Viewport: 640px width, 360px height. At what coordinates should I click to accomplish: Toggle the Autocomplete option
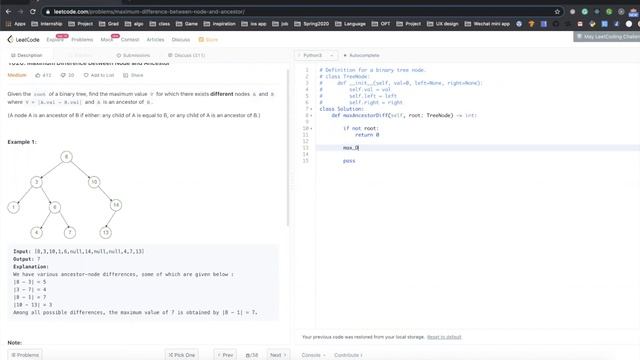362,55
